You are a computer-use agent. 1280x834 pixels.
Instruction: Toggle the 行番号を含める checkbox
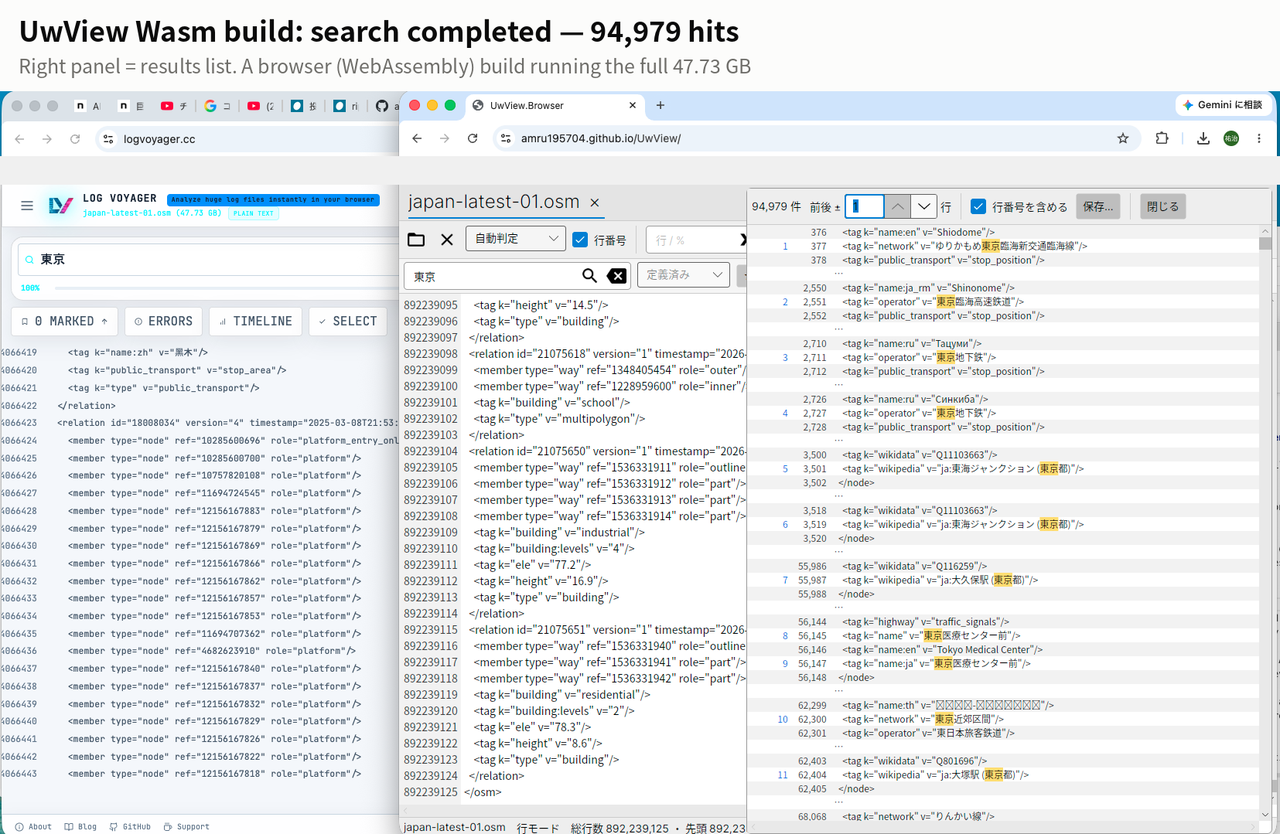(x=978, y=207)
